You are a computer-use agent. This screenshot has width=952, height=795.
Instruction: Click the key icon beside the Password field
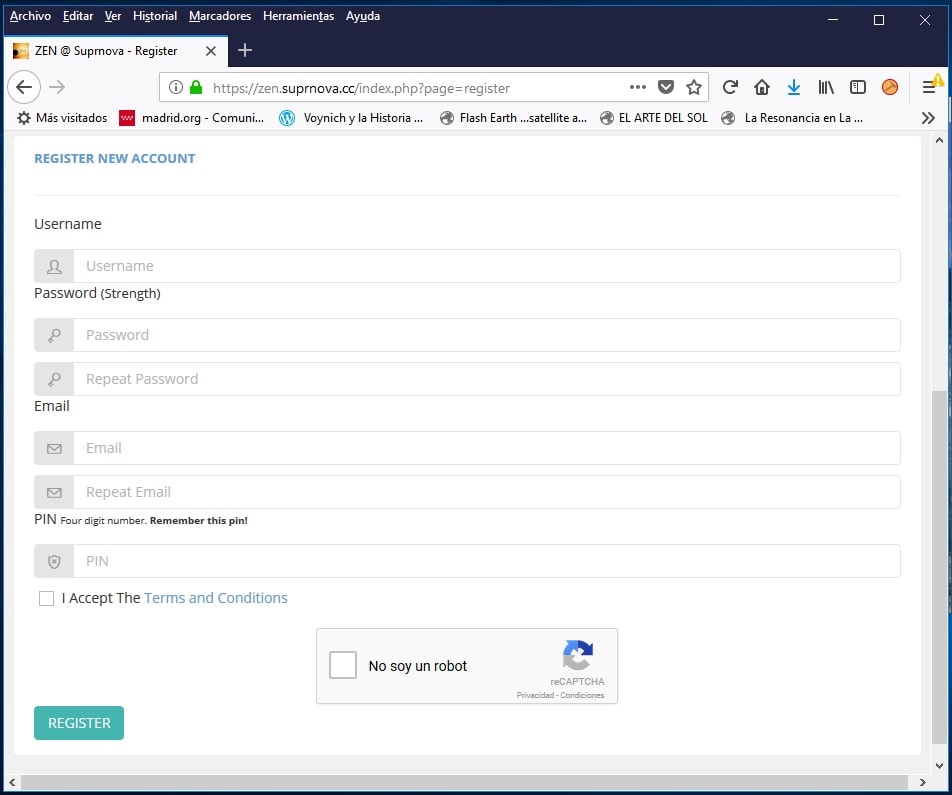[54, 334]
